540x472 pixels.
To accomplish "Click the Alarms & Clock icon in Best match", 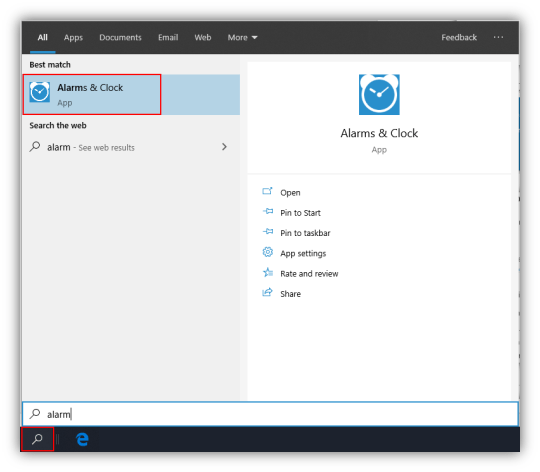I will [40, 92].
